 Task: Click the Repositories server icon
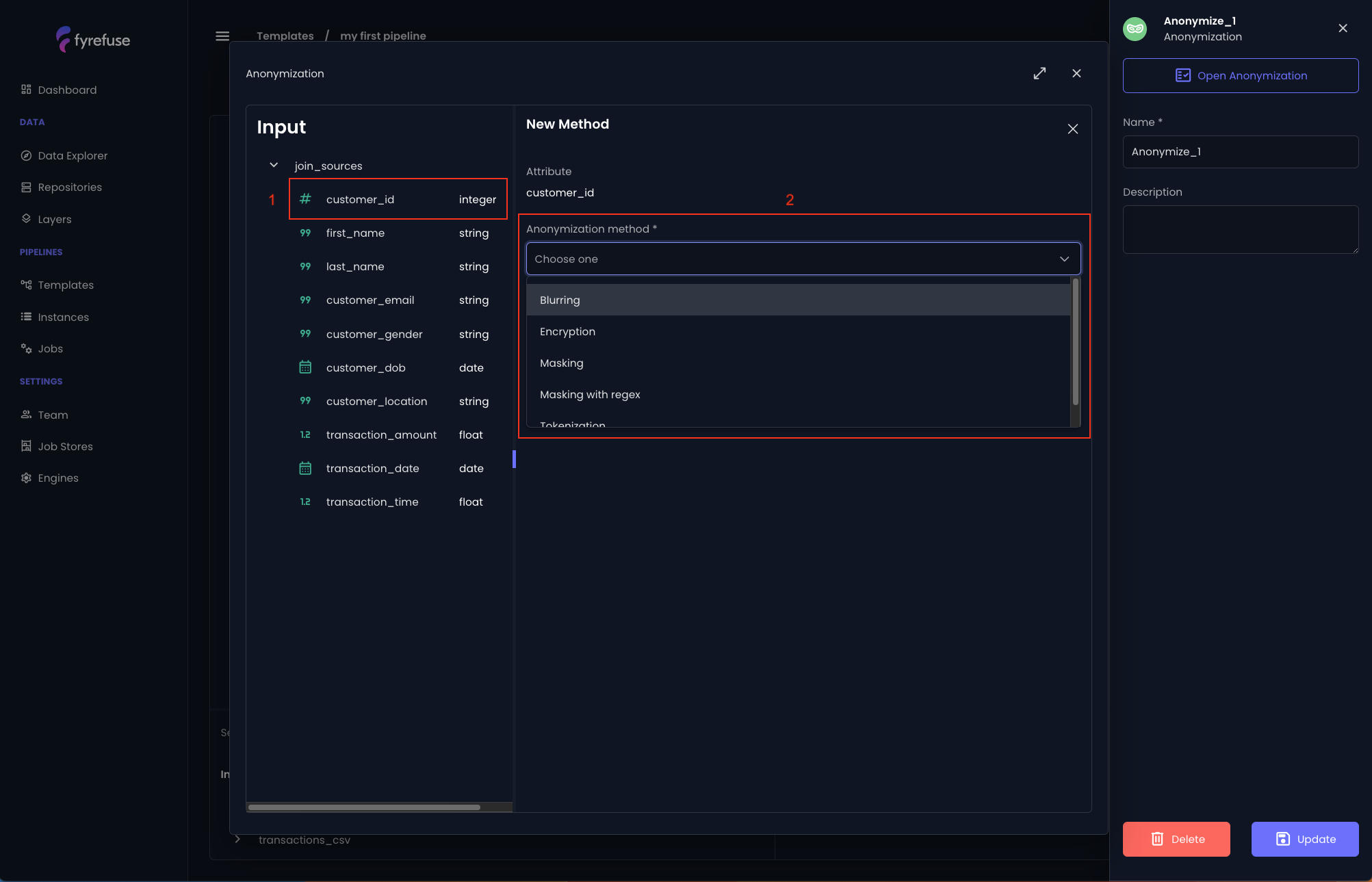[x=26, y=187]
